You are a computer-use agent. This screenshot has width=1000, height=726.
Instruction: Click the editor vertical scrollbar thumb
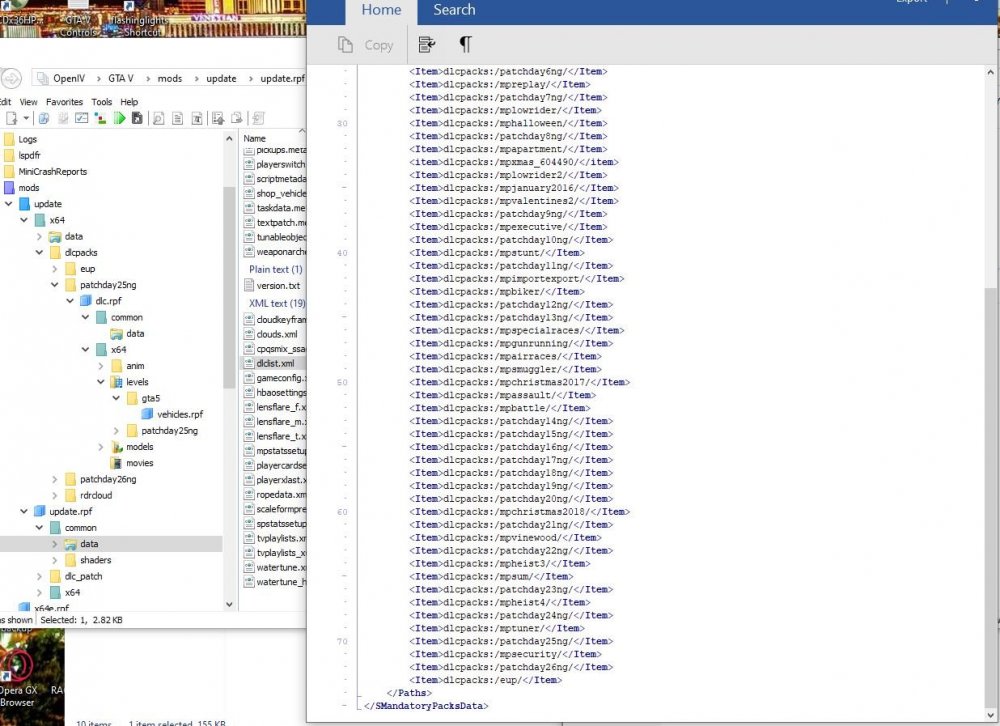(990, 498)
